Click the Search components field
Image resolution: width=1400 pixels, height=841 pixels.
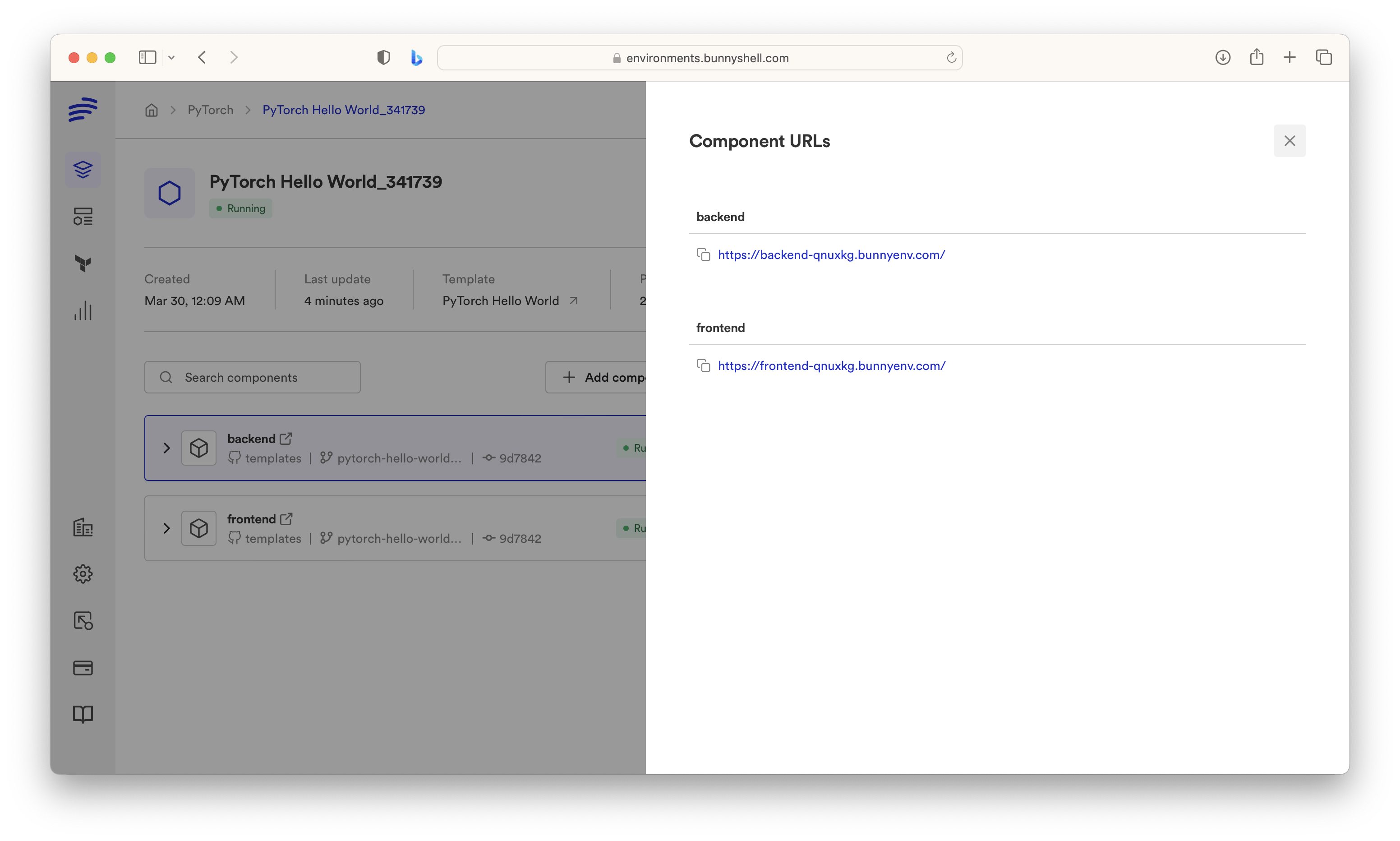252,378
